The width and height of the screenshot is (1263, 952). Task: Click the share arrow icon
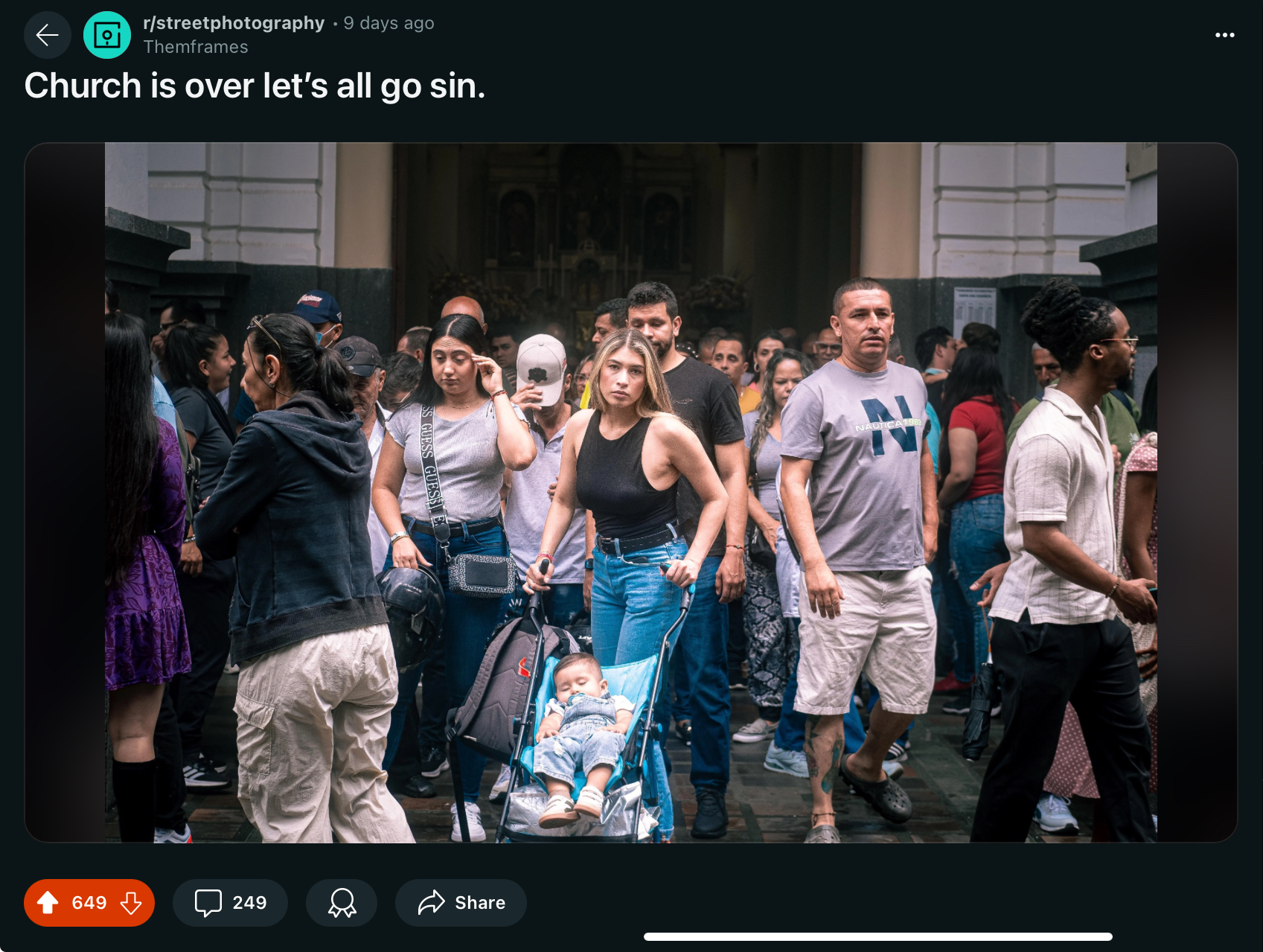[431, 902]
